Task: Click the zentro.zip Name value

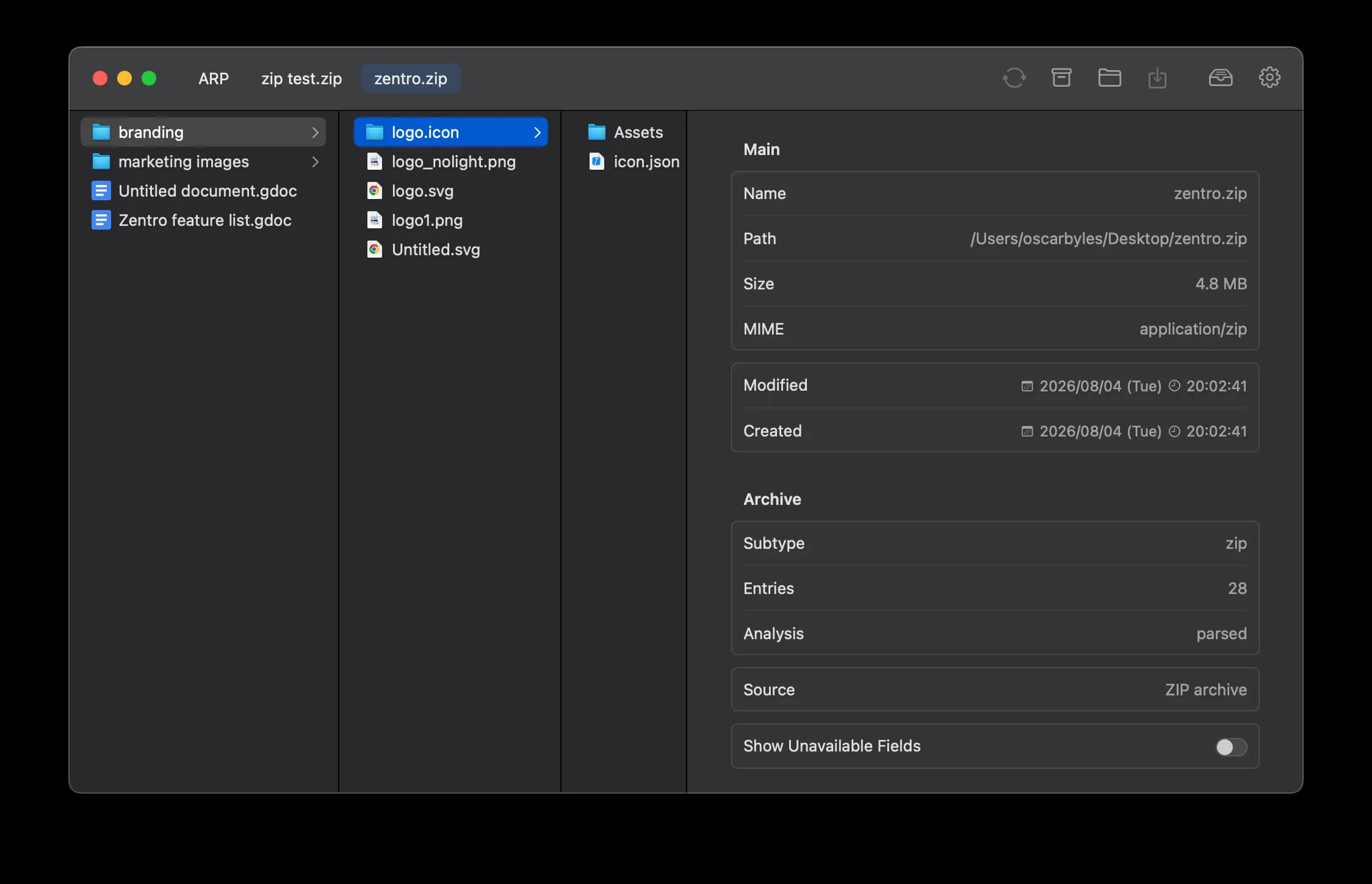Action: click(x=1210, y=194)
